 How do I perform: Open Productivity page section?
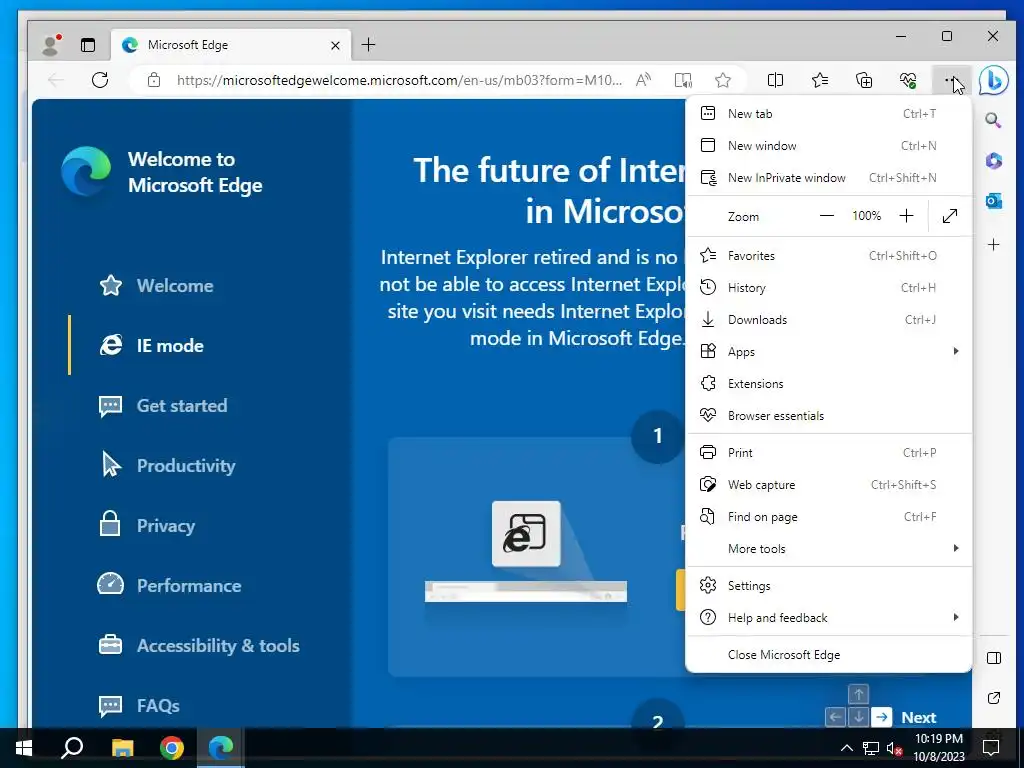pos(167,466)
